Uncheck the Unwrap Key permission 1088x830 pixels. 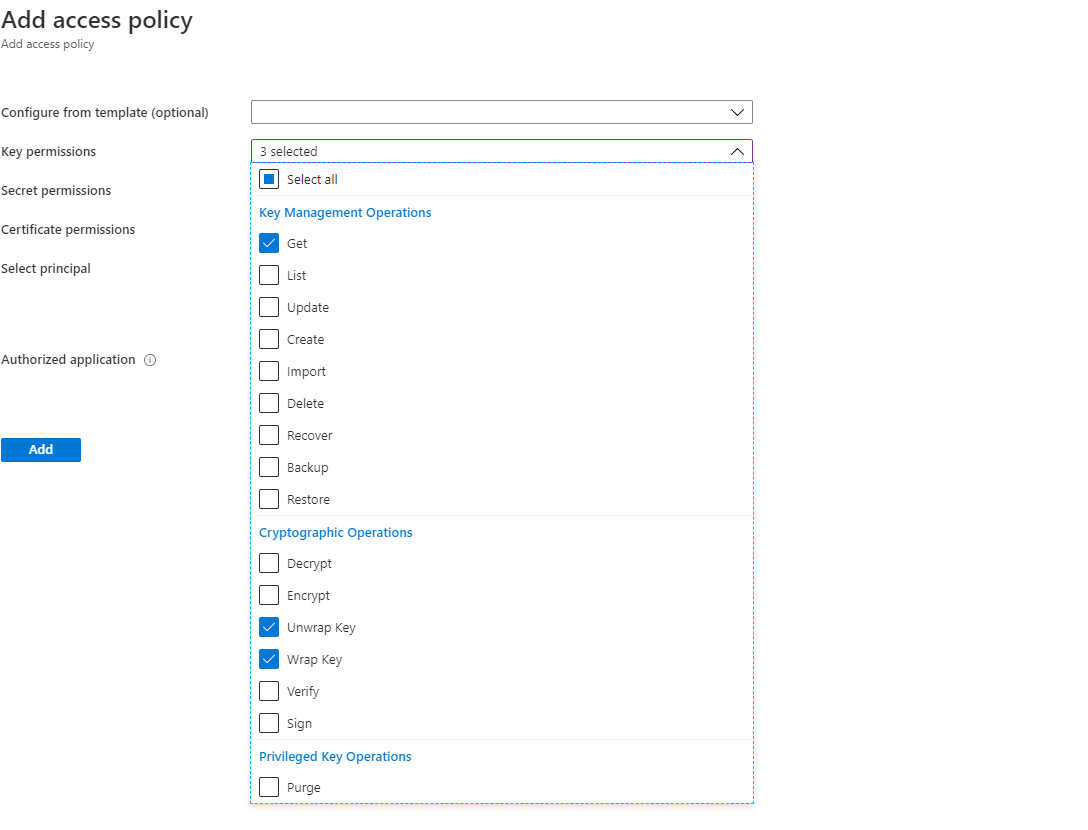coord(268,627)
